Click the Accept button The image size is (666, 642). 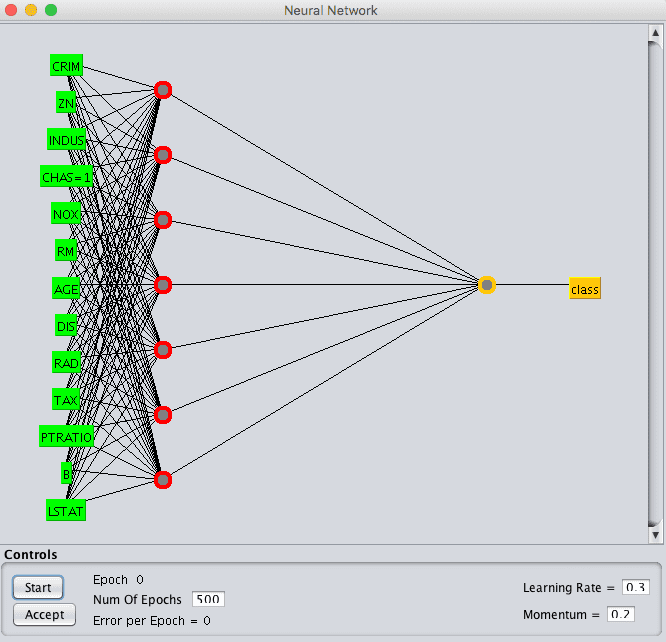44,614
